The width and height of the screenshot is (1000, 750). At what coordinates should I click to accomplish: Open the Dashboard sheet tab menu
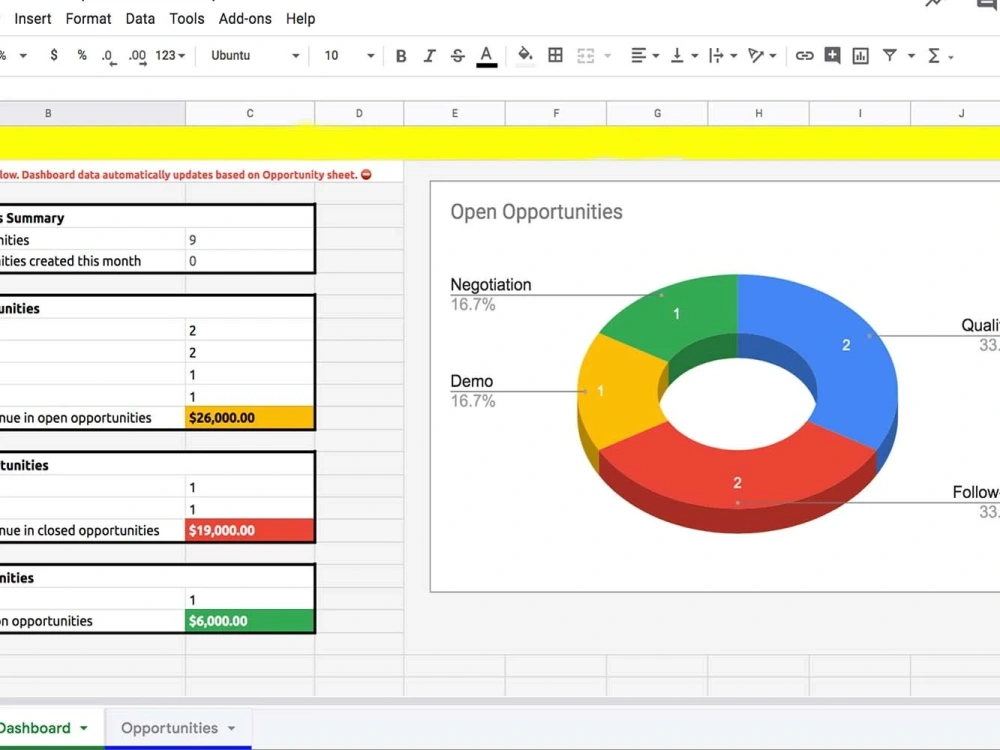click(83, 728)
